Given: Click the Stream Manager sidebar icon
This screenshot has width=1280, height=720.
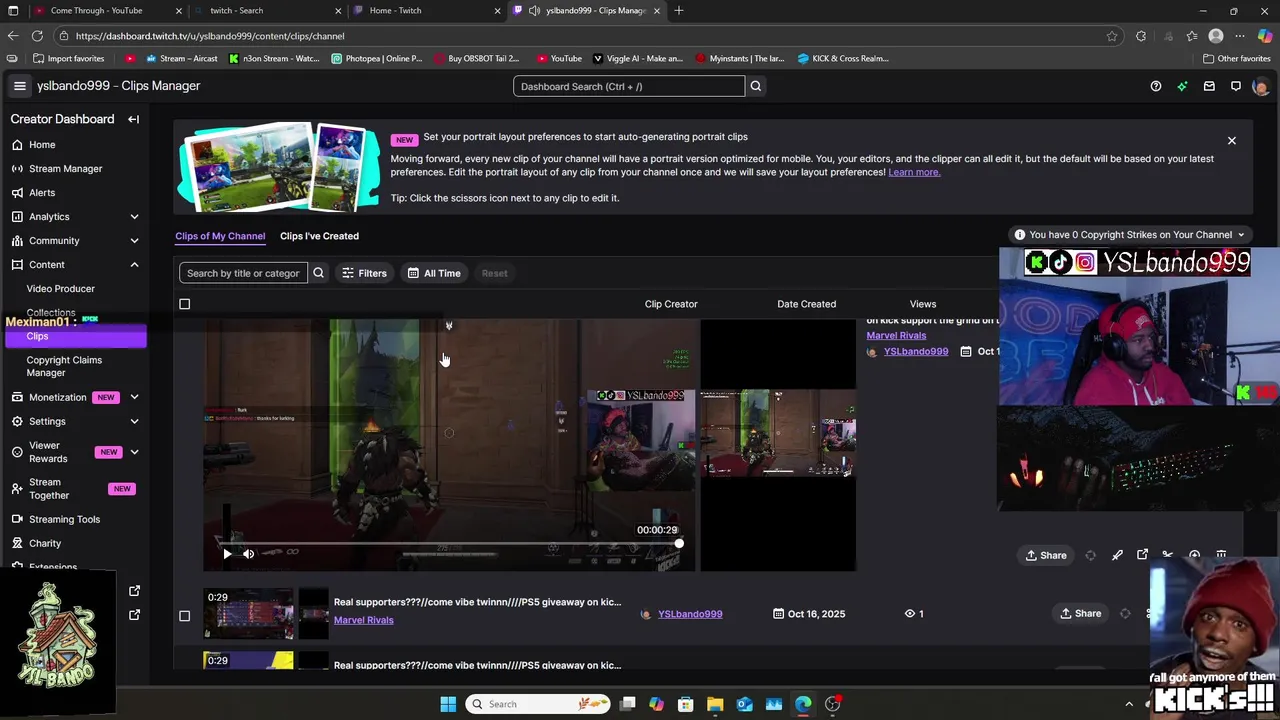Looking at the screenshot, I should [17, 168].
